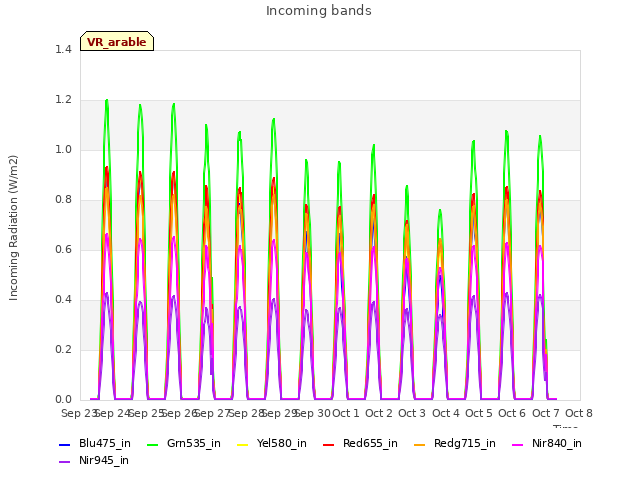
Task: Click the 1.0 y-axis tick label
Action: pos(63,150)
